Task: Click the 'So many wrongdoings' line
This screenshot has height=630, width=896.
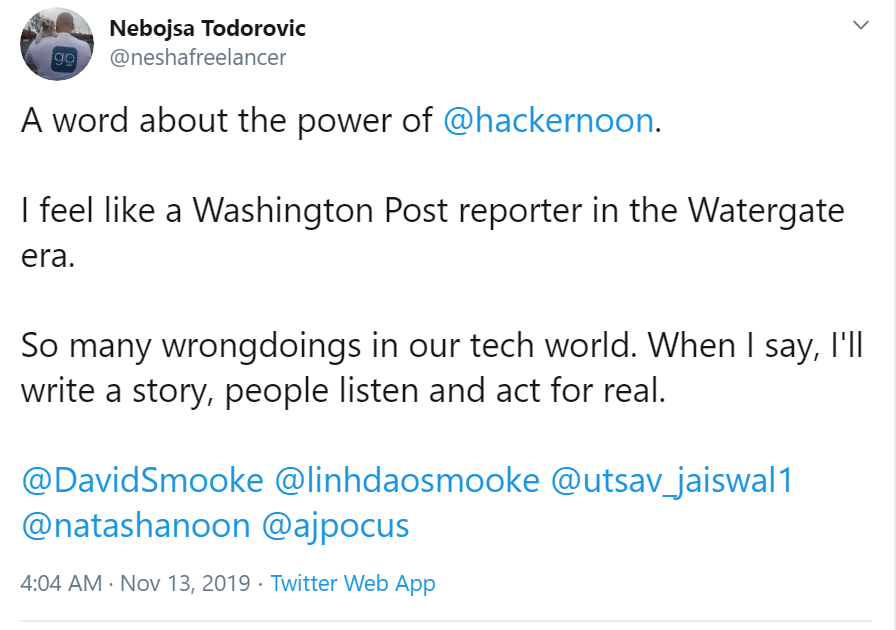Action: [x=442, y=345]
